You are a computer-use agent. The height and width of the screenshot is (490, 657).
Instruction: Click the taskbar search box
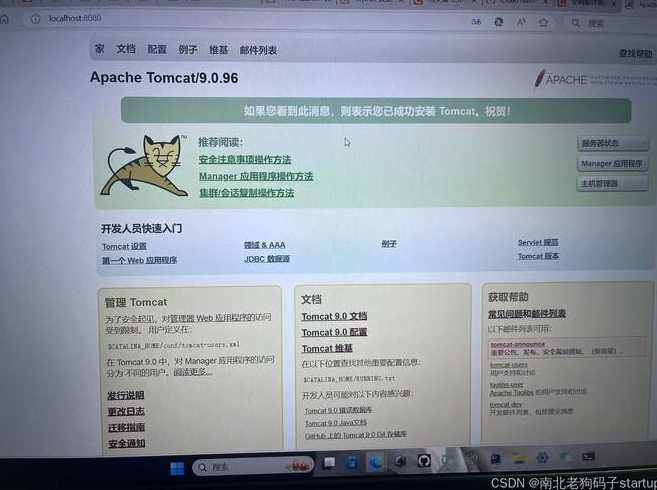[x=253, y=467]
